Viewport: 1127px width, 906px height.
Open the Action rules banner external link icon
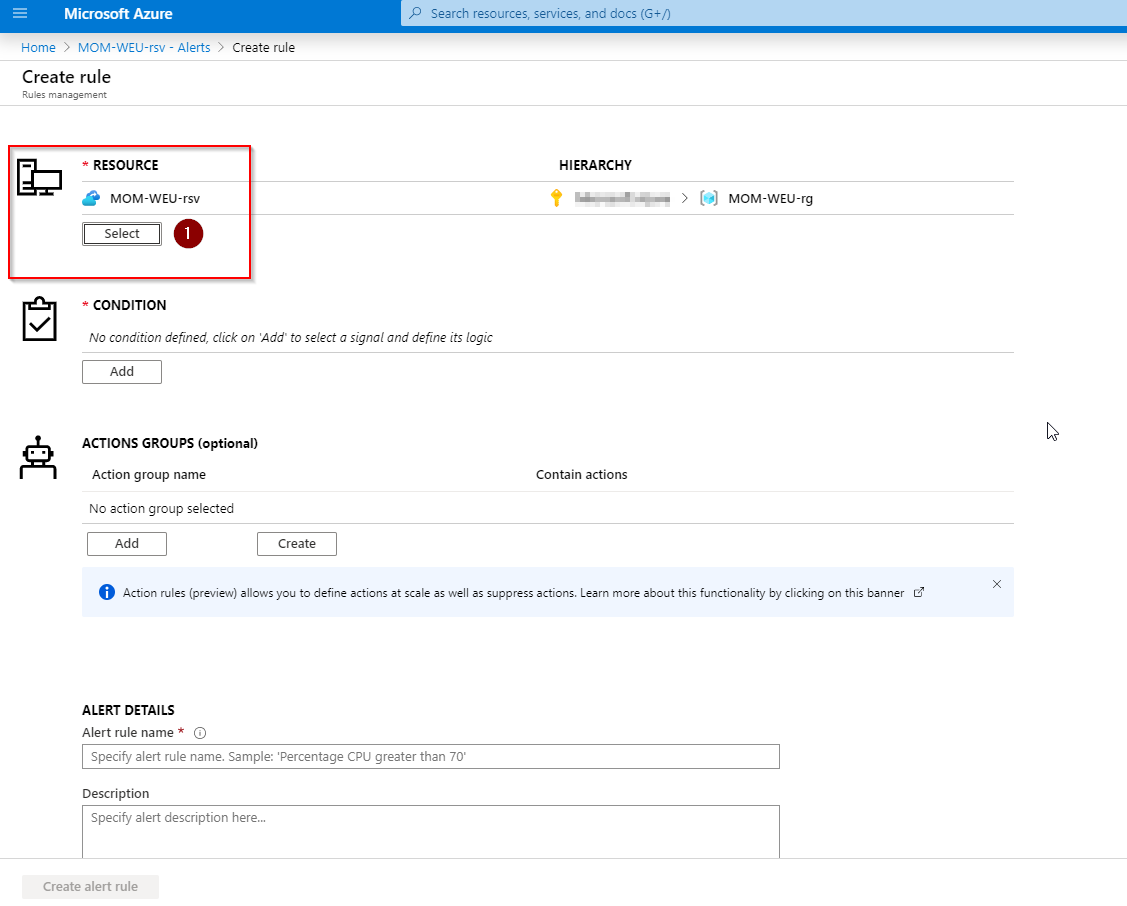[919, 592]
